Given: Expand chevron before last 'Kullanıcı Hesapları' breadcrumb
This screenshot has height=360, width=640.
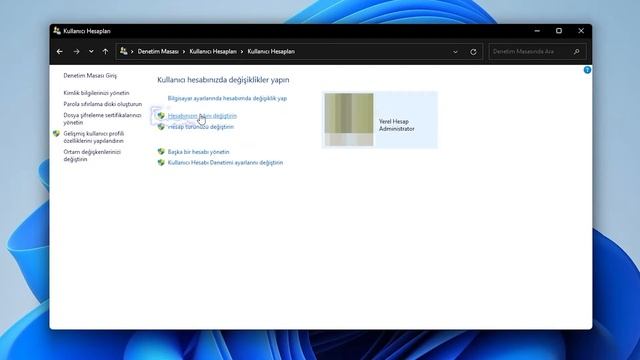Looking at the screenshot, I should [242, 51].
